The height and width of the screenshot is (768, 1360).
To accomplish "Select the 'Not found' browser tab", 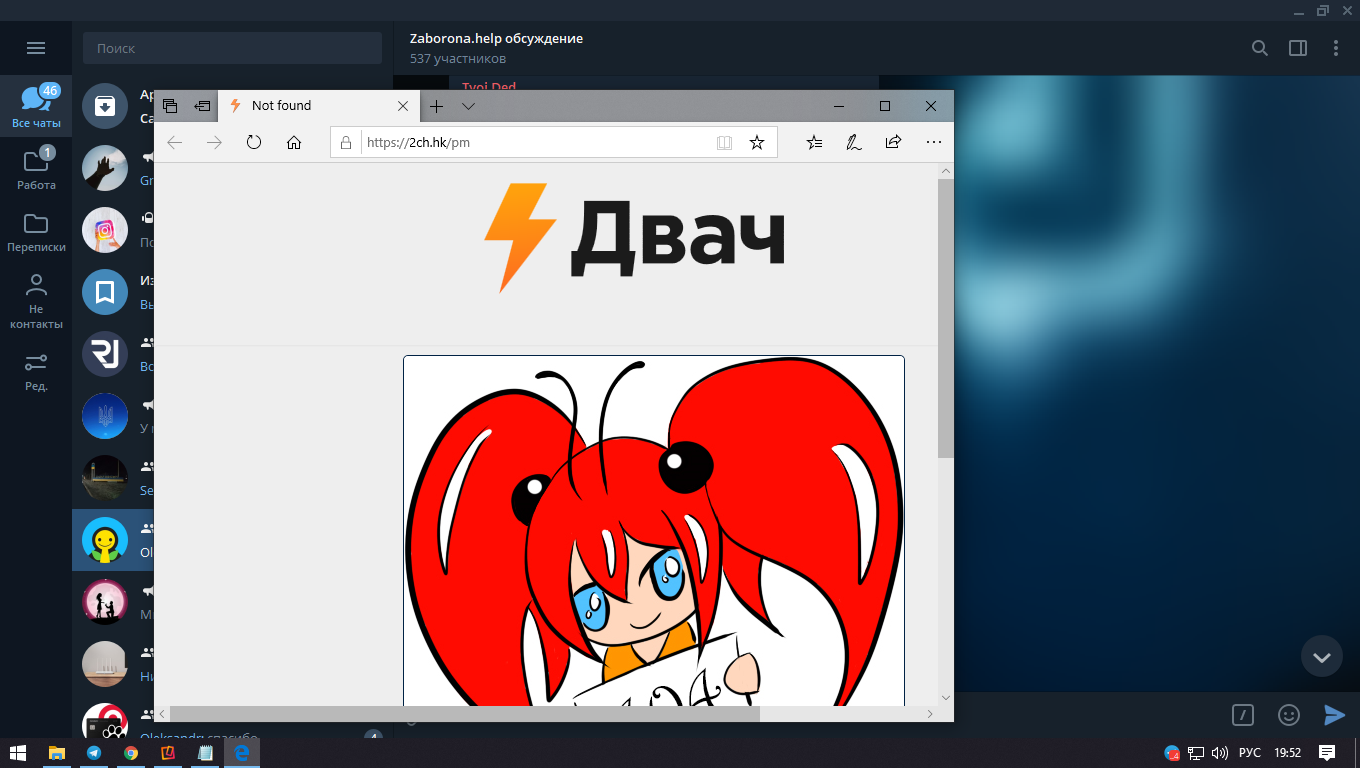I will point(318,106).
